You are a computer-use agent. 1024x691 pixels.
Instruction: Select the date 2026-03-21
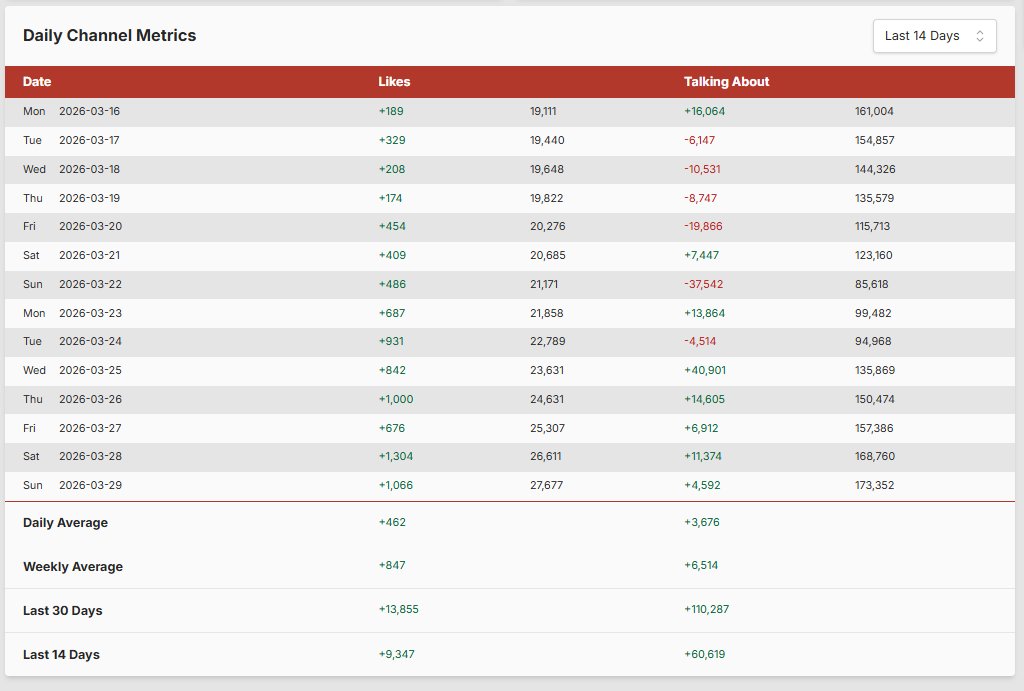point(89,255)
